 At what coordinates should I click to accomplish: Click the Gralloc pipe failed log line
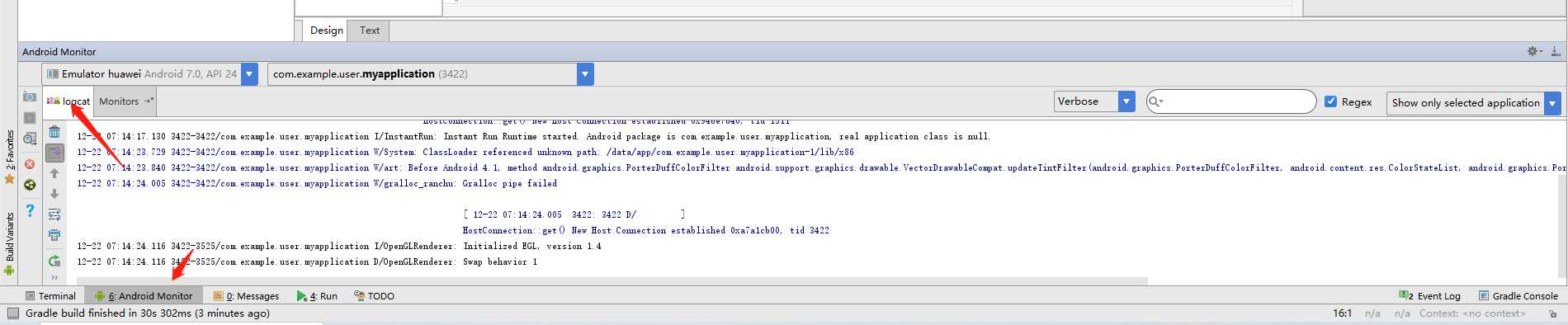317,184
